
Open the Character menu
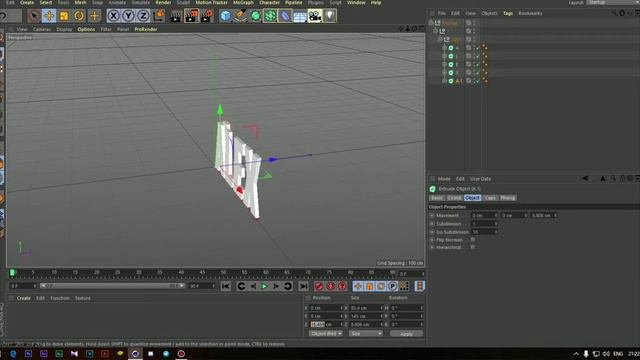(270, 2)
